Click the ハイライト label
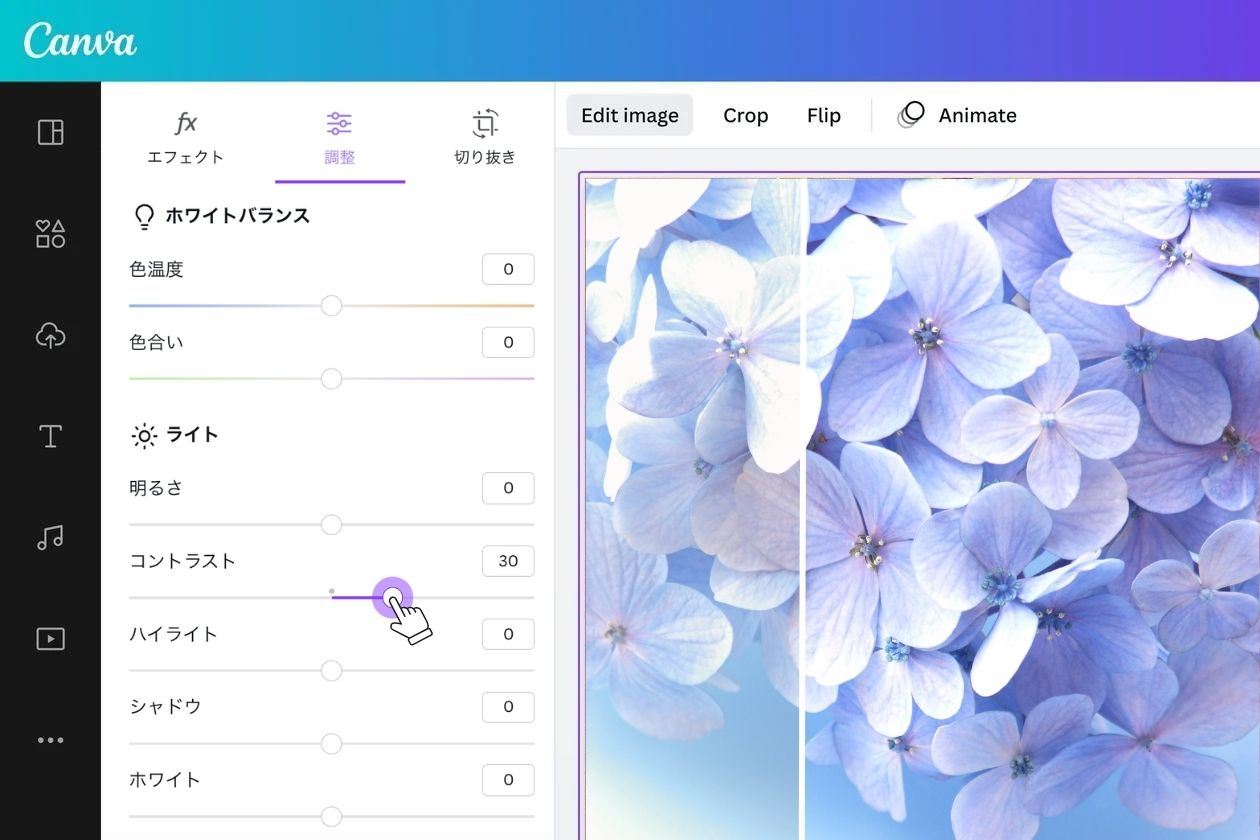This screenshot has width=1260, height=840. pos(174,634)
